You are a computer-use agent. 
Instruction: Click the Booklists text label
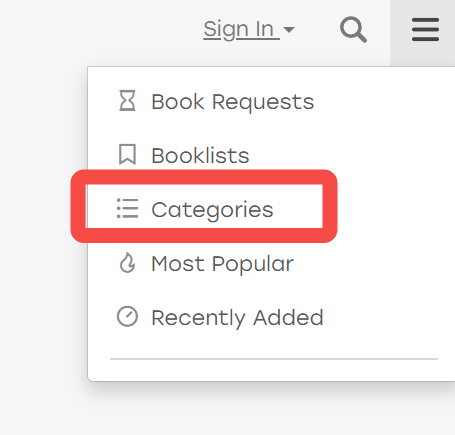200,155
